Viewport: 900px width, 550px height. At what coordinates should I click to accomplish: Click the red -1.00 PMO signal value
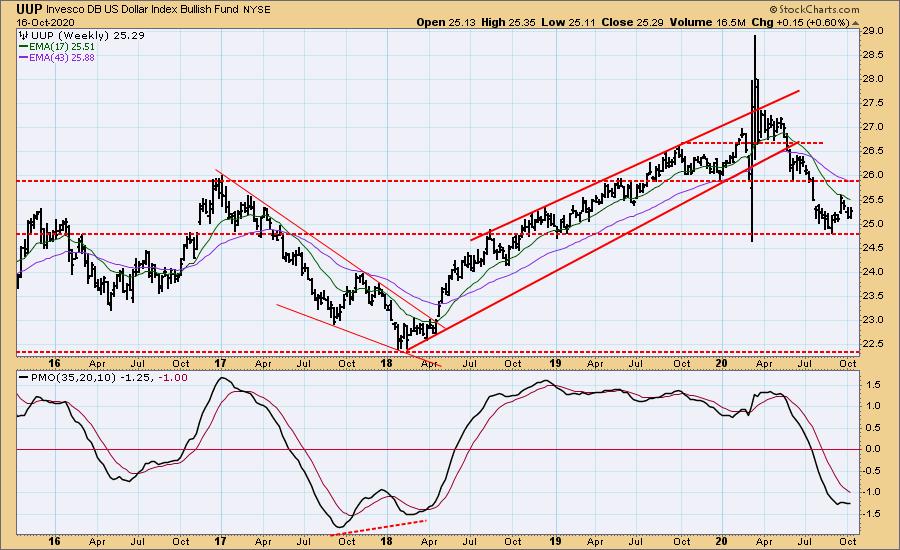[x=172, y=378]
